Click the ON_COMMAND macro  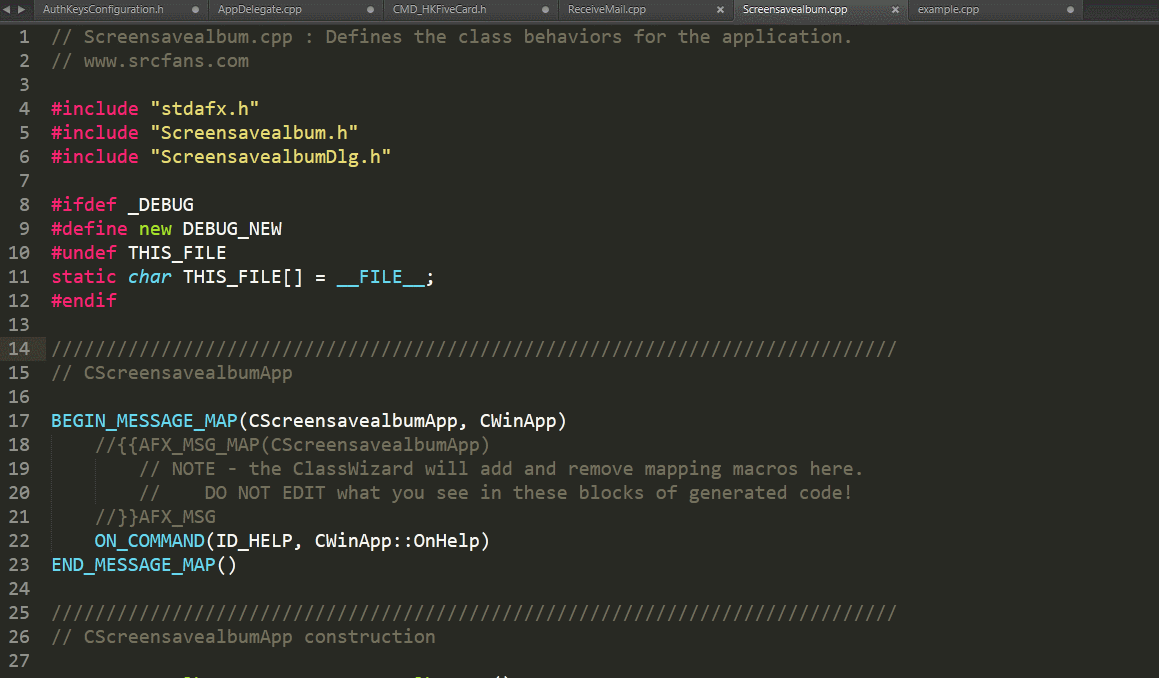[x=149, y=541]
